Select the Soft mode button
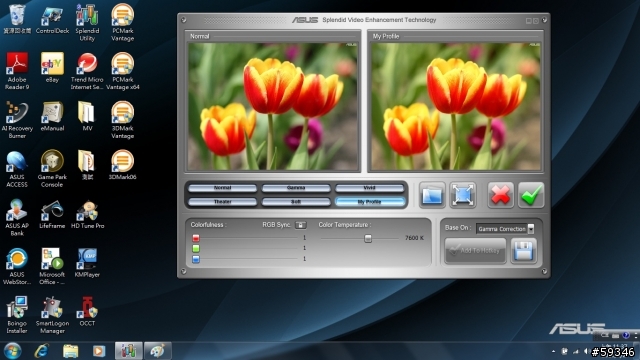640x360 pixels. click(x=296, y=202)
